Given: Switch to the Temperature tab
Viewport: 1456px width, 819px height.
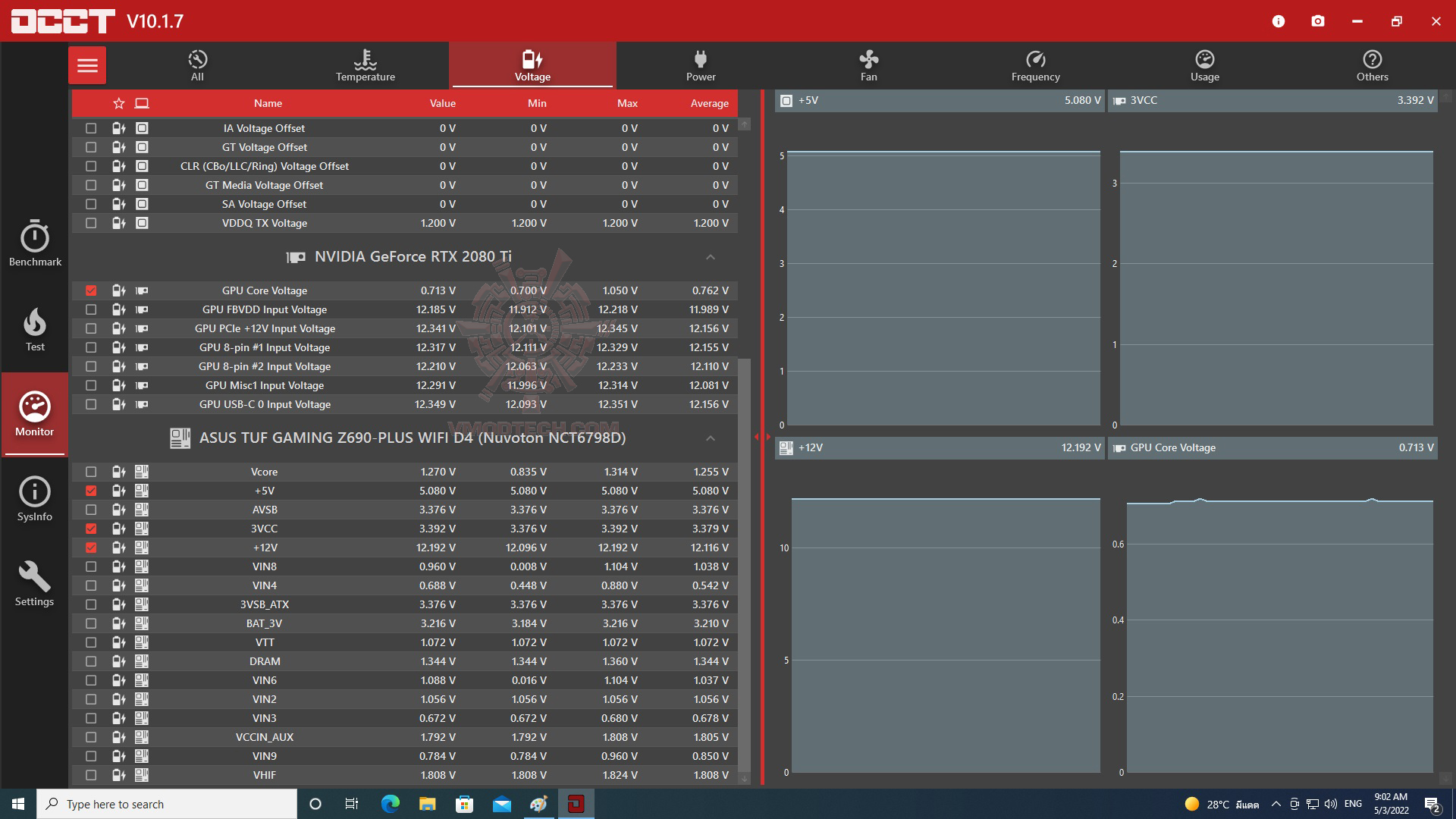Looking at the screenshot, I should click(365, 65).
